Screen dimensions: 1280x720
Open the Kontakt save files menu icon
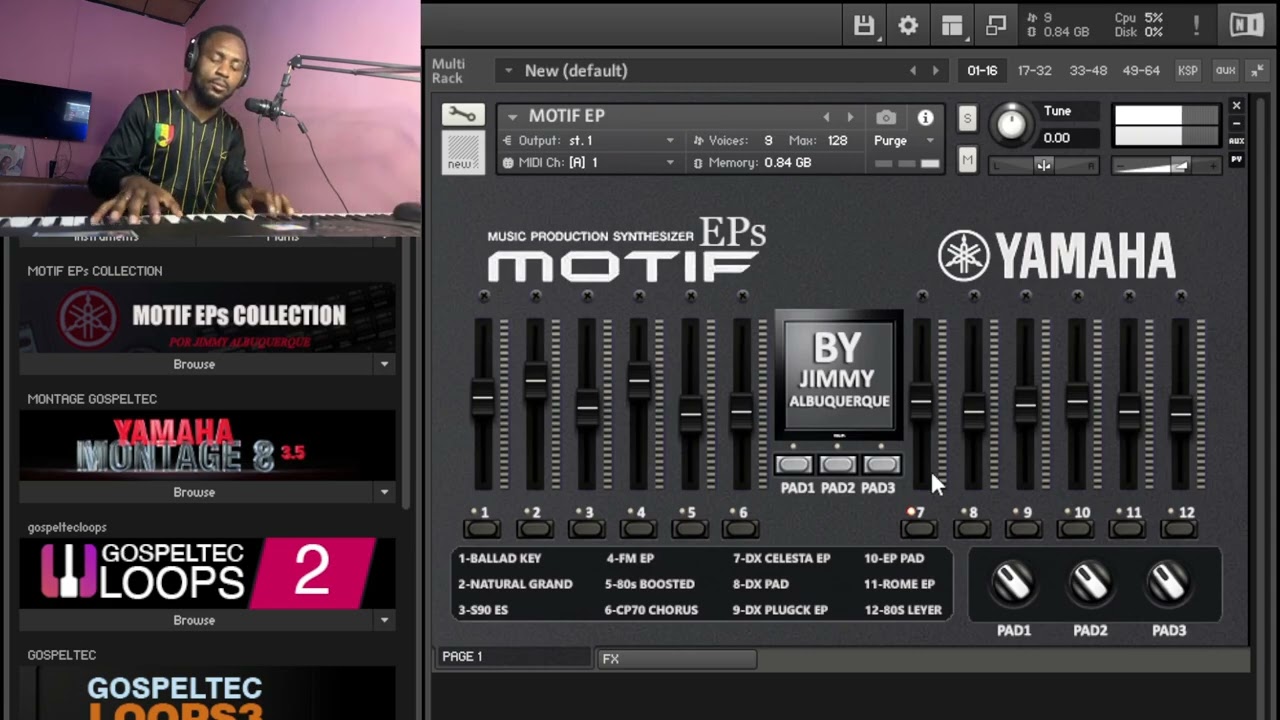864,27
